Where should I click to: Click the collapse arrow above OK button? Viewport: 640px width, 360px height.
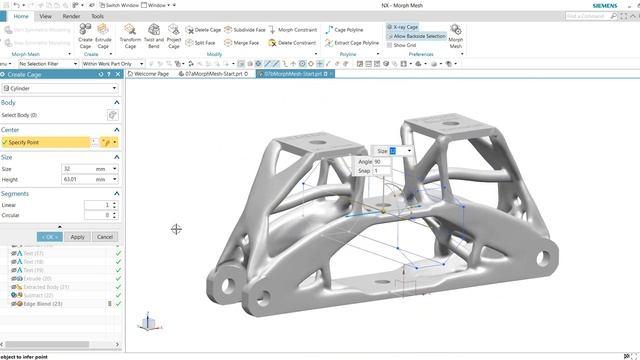60,227
